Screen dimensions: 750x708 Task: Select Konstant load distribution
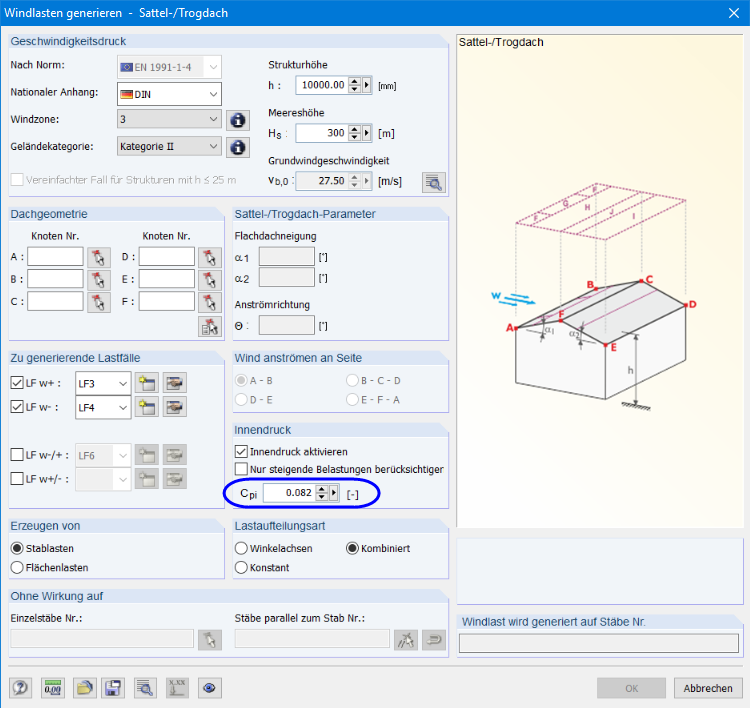(x=241, y=567)
